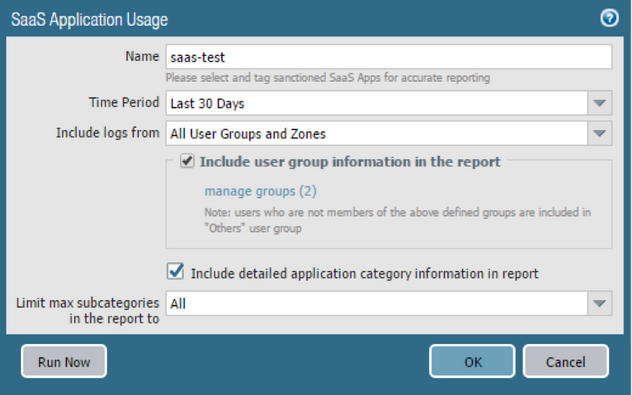Image resolution: width=632 pixels, height=395 pixels.
Task: Expand the Include logs from dropdown arrow
Action: pyautogui.click(x=599, y=133)
